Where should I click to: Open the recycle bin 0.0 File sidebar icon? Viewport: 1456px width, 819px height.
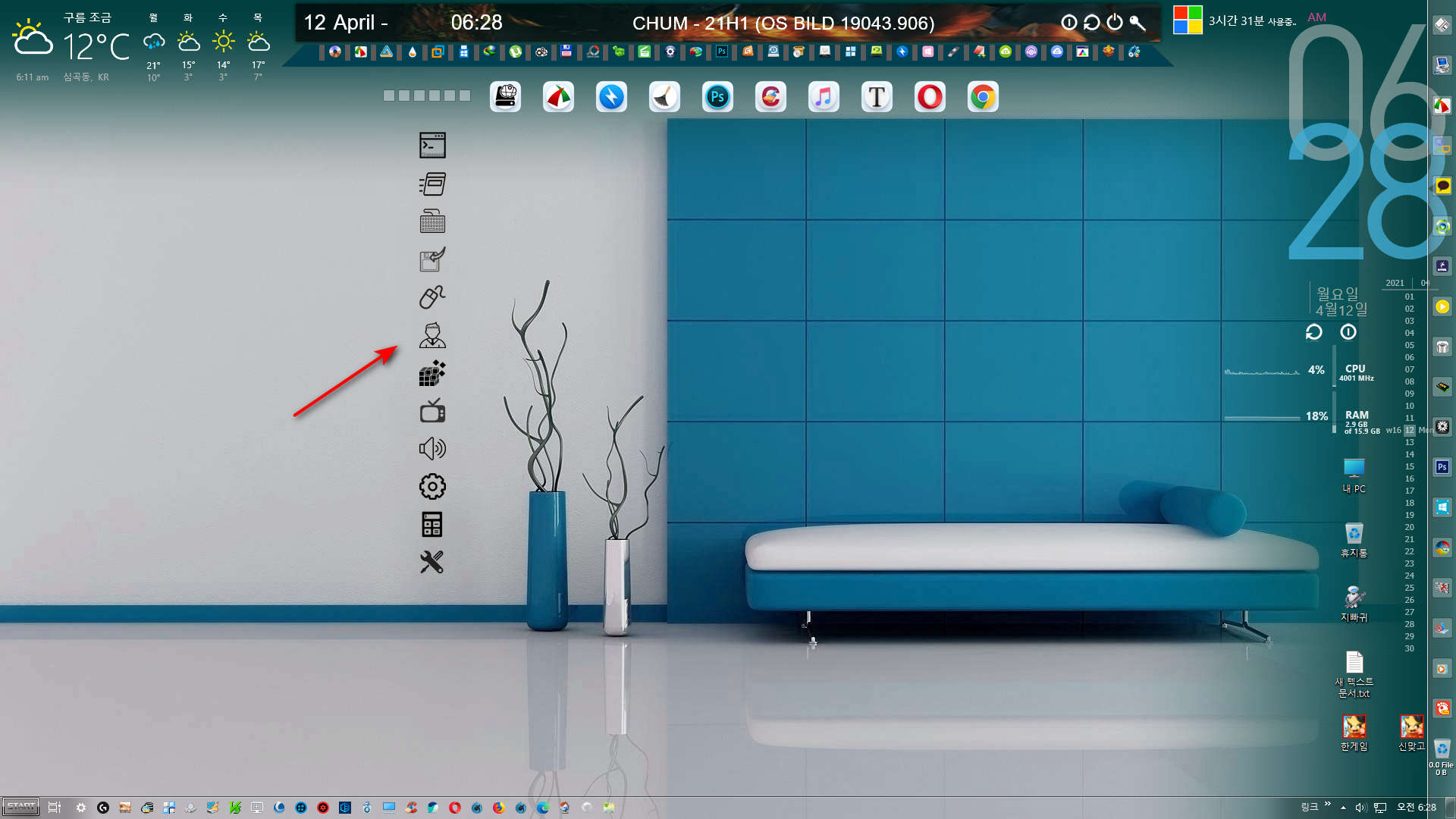[x=1442, y=756]
